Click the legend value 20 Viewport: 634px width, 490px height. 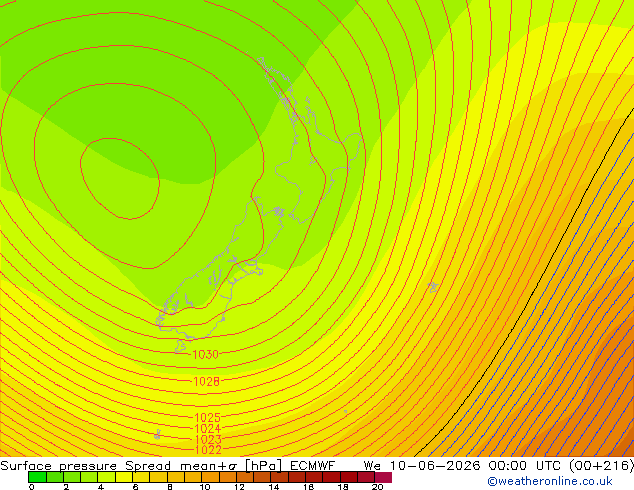pos(378,487)
